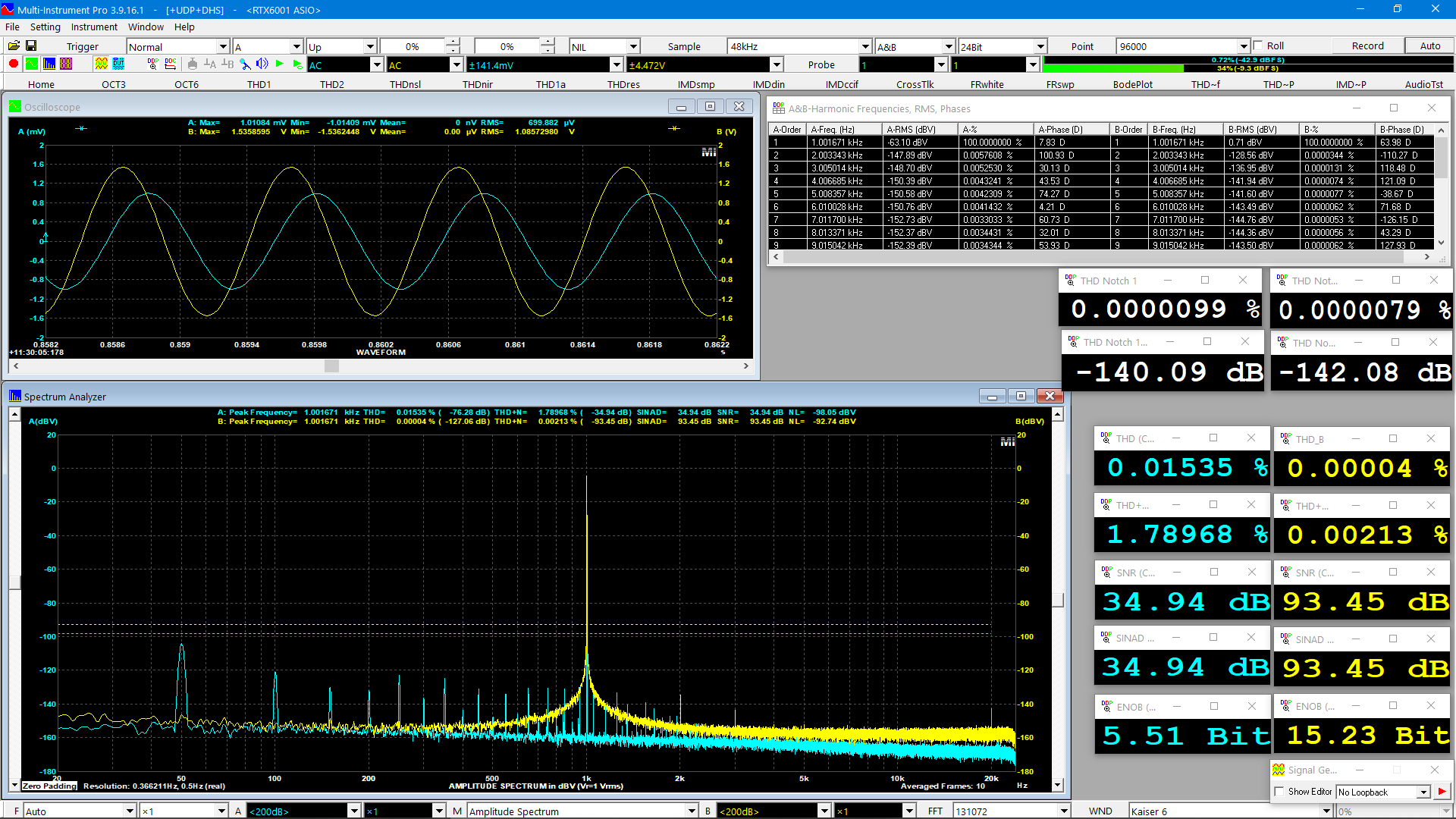Image resolution: width=1456 pixels, height=819 pixels.
Task: Click the red record/stop toolbar icon
Action: [x=14, y=64]
